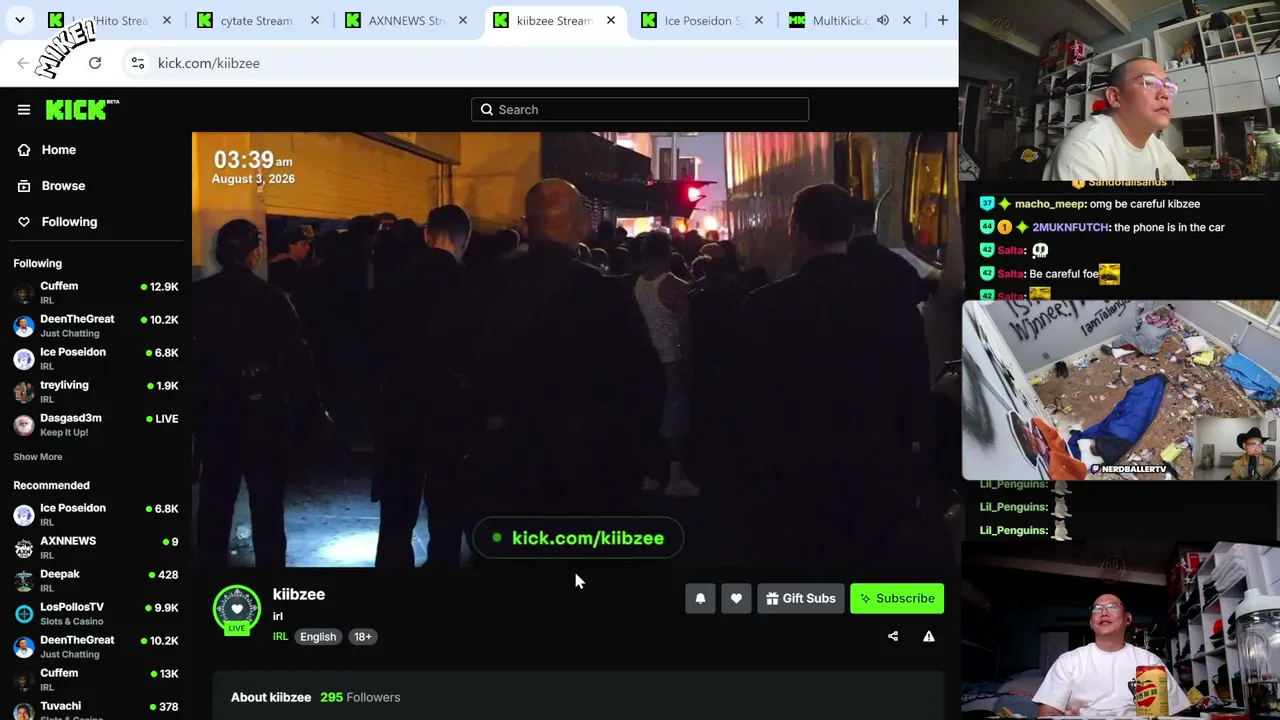This screenshot has height=720, width=1280.
Task: Click the kiibzee stream video player
Action: pos(575,349)
